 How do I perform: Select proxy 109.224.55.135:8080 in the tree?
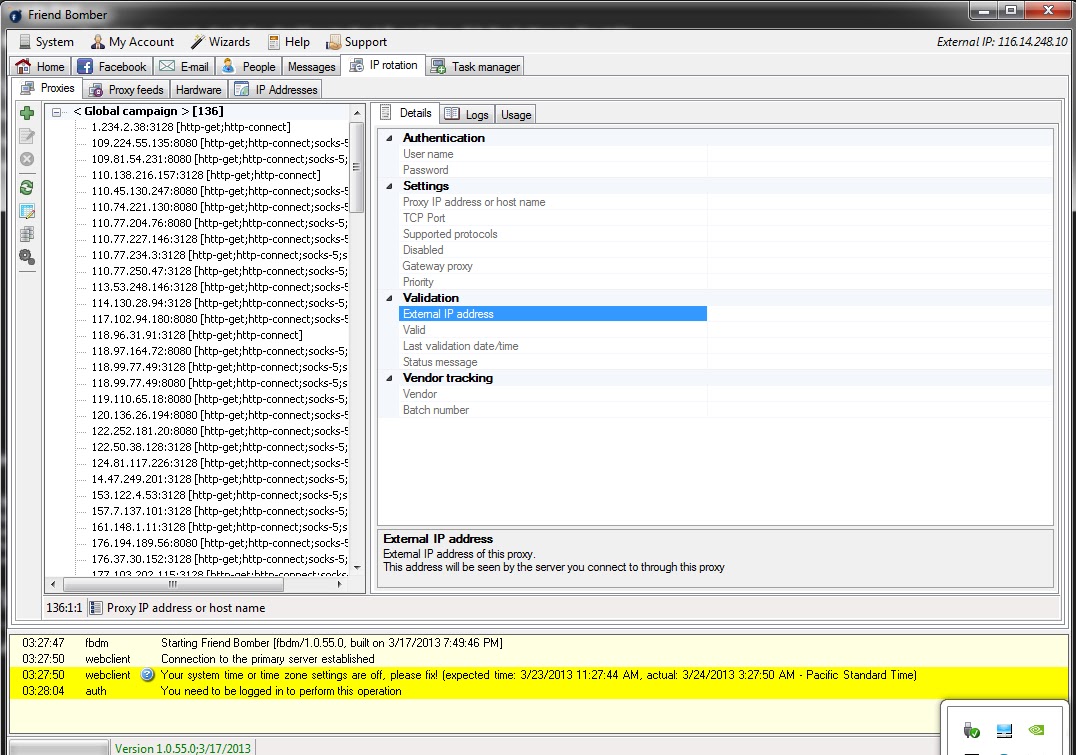click(x=220, y=143)
